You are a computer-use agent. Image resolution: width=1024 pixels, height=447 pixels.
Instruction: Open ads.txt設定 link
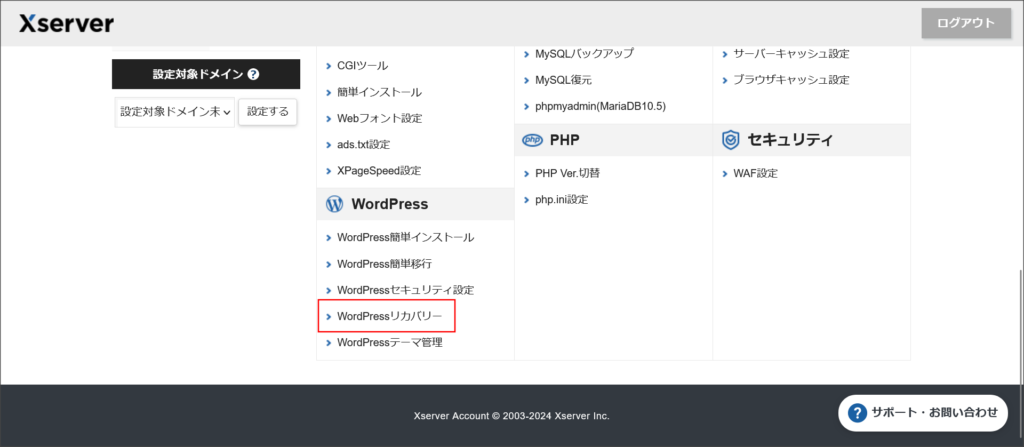coord(363,144)
